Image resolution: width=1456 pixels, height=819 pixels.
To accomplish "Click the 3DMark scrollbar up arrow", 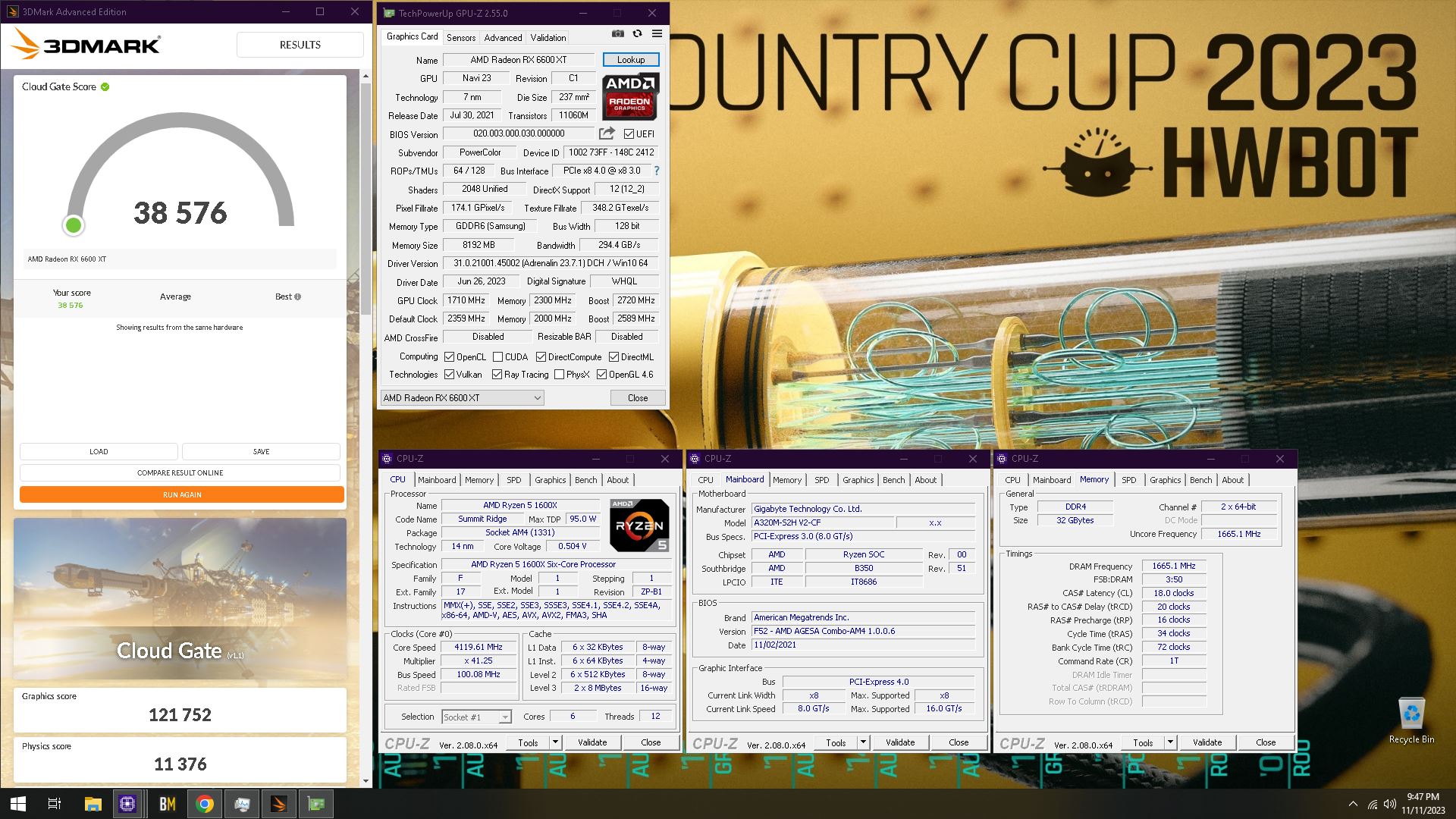I will 366,76.
